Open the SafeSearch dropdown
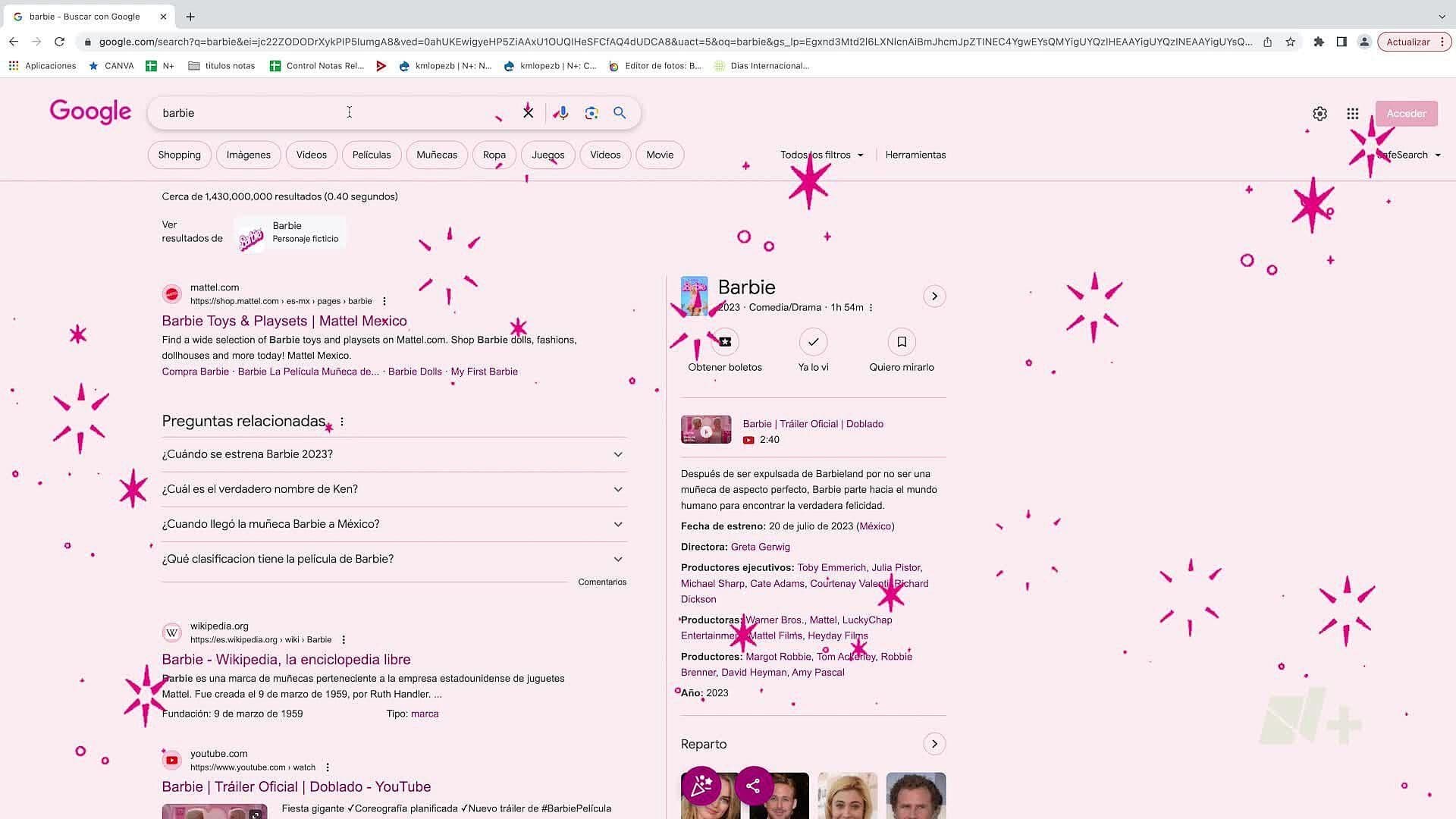This screenshot has height=819, width=1456. [1408, 155]
